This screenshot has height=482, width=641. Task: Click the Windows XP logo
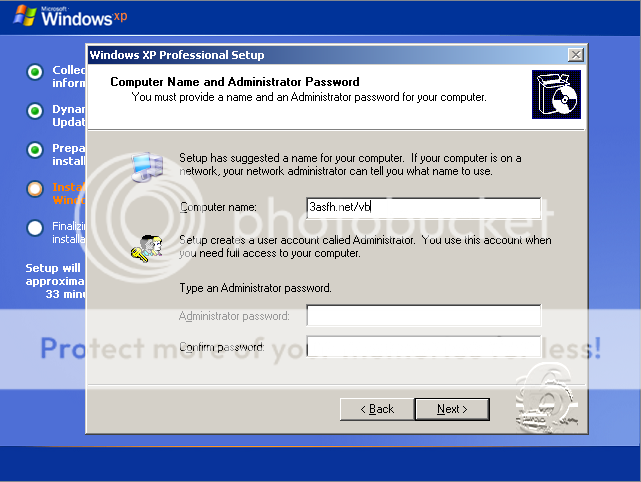[x=70, y=16]
